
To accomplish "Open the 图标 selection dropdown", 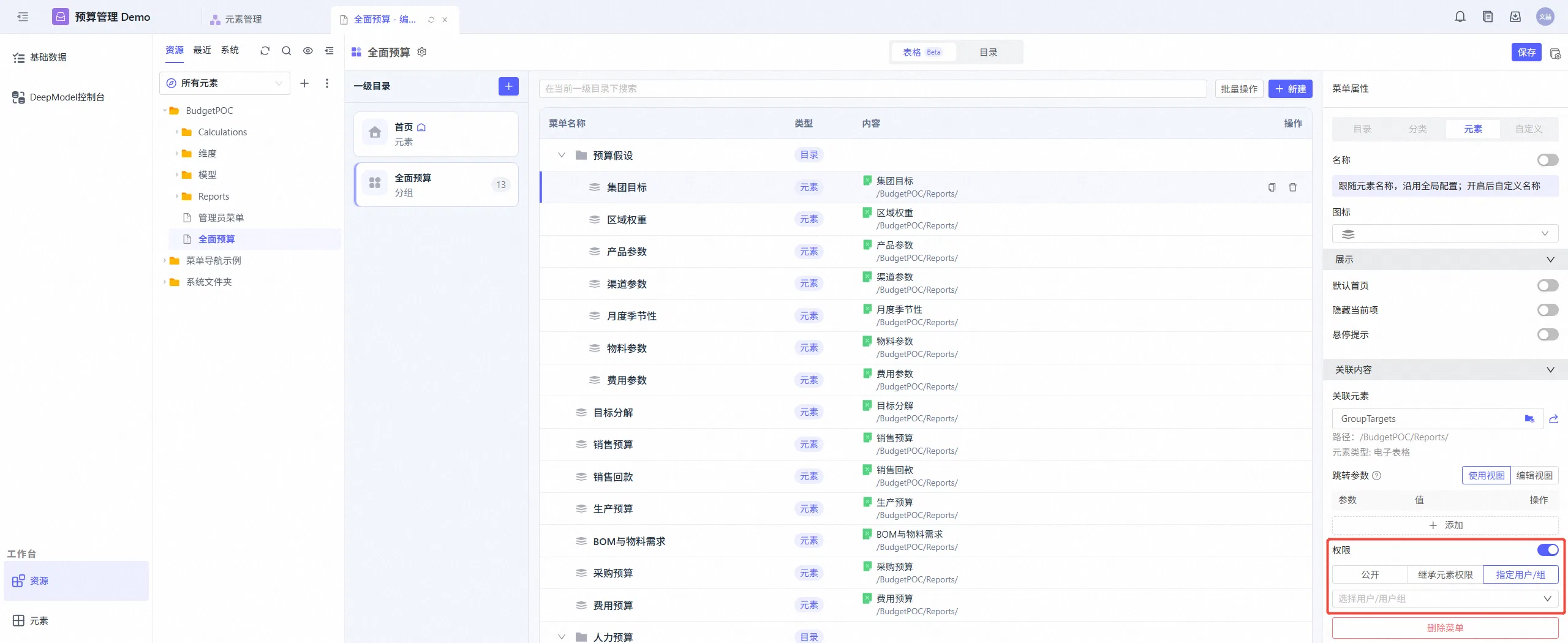I will (1445, 234).
